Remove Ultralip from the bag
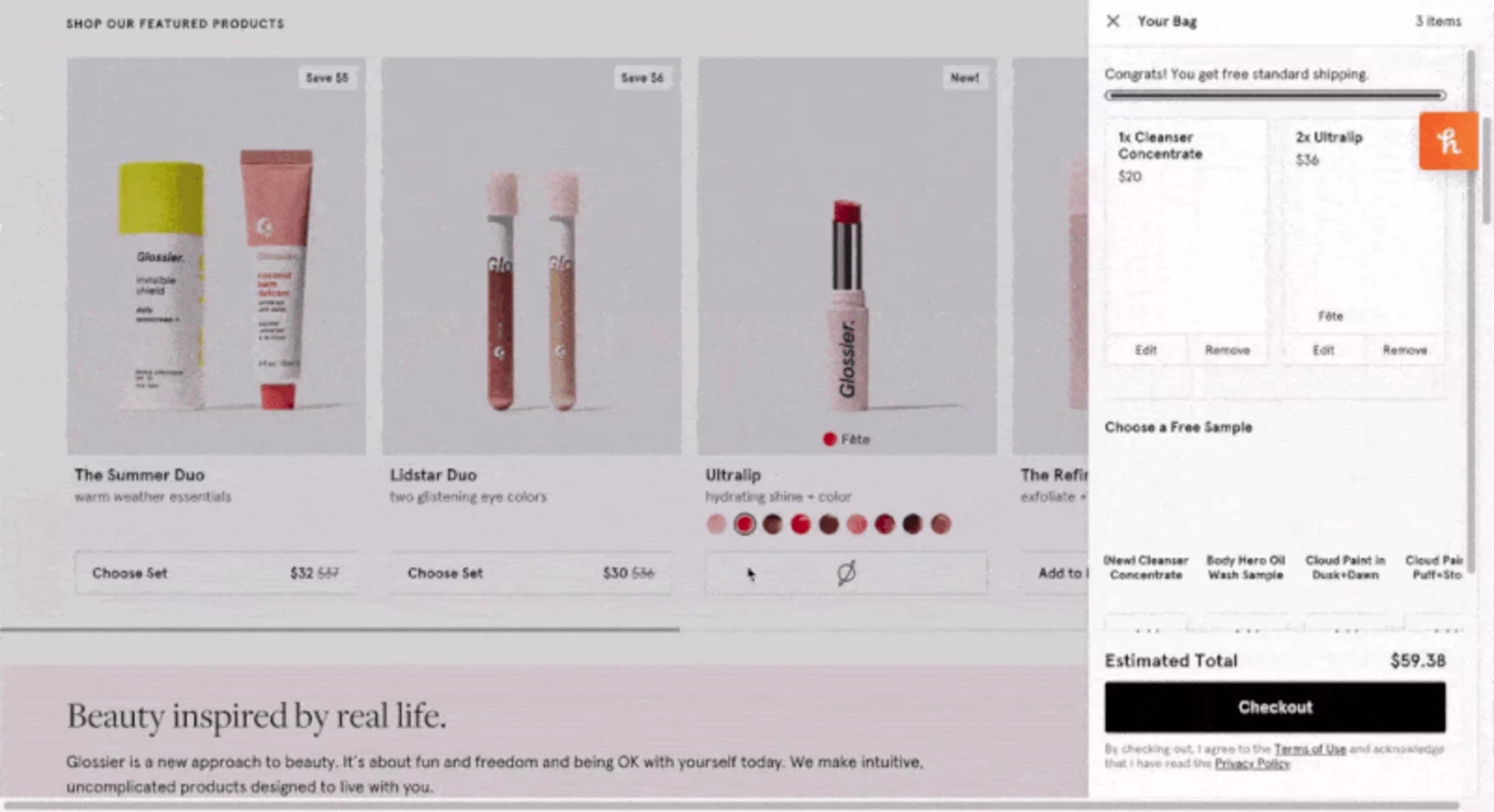 tap(1405, 350)
